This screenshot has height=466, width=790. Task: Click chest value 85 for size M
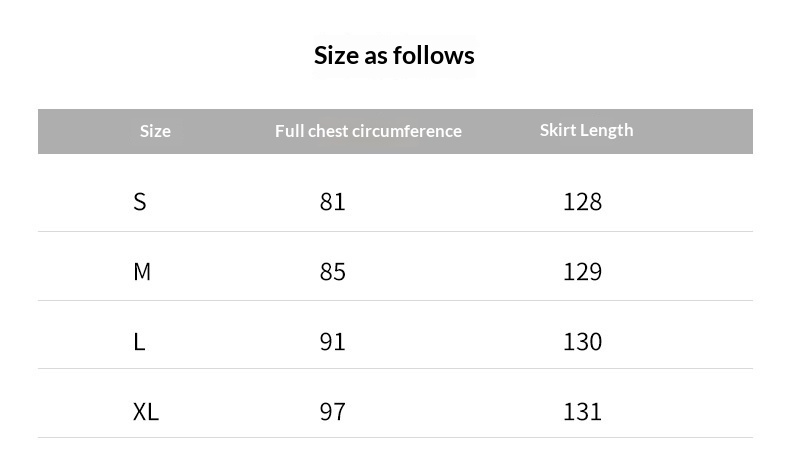click(x=333, y=272)
